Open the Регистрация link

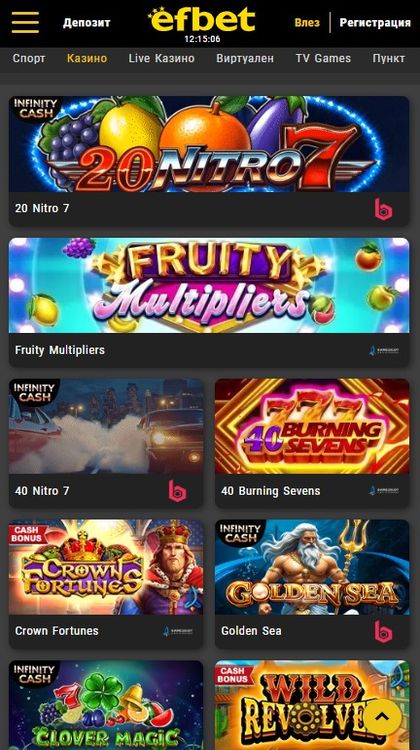(x=375, y=22)
